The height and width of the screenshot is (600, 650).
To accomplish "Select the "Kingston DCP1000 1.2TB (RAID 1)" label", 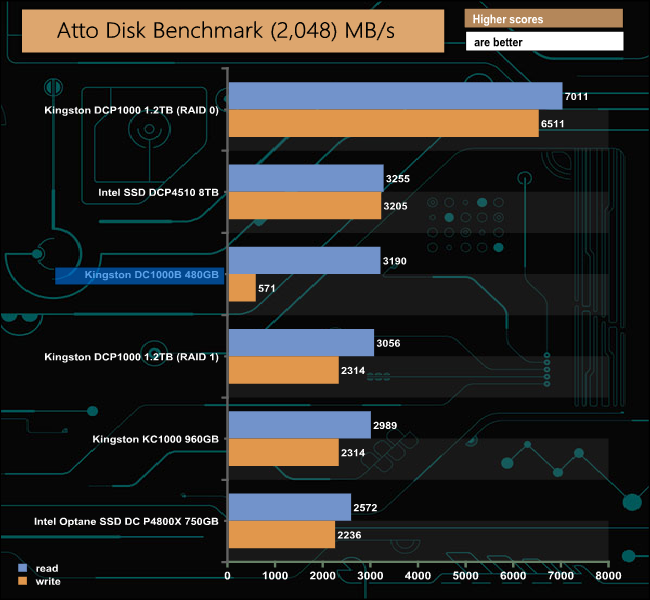I will click(x=131, y=357).
